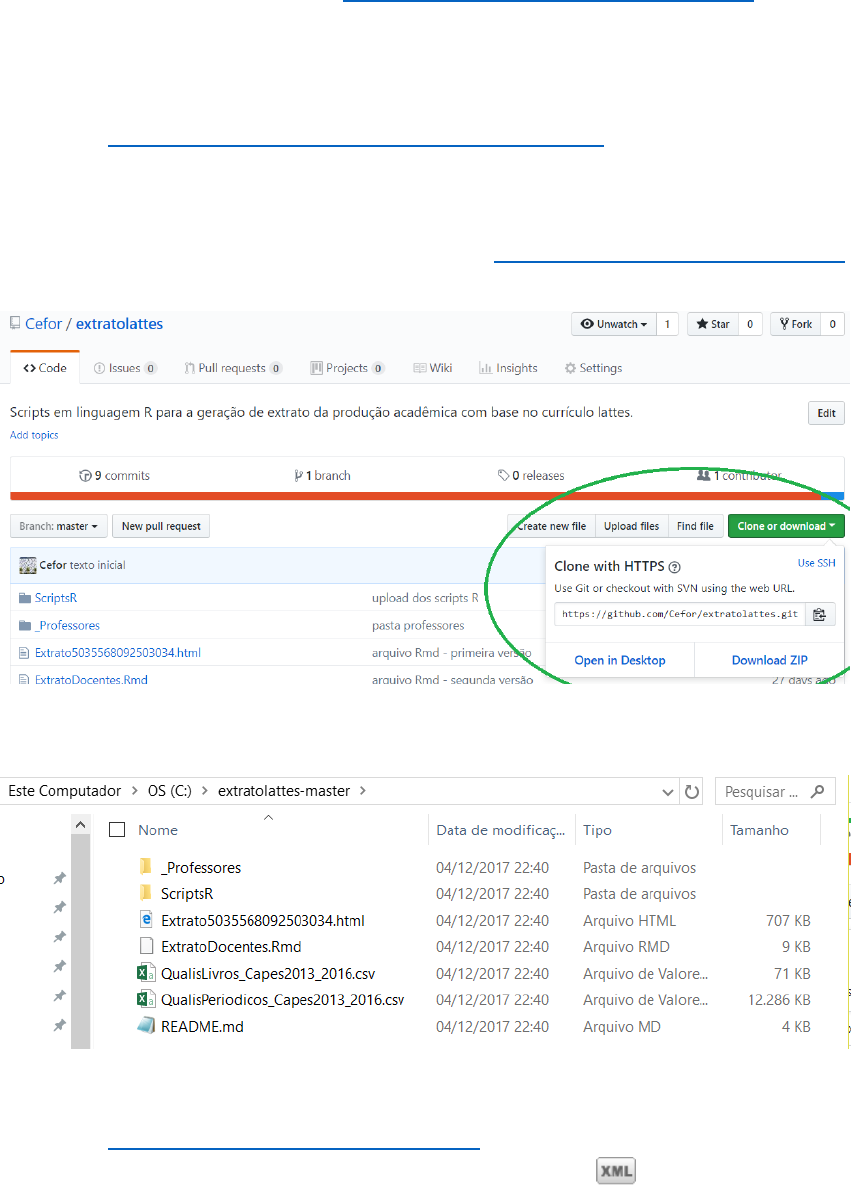Image resolution: width=851 pixels, height=1185 pixels.
Task: Switch to the Code tab
Action: 45,368
